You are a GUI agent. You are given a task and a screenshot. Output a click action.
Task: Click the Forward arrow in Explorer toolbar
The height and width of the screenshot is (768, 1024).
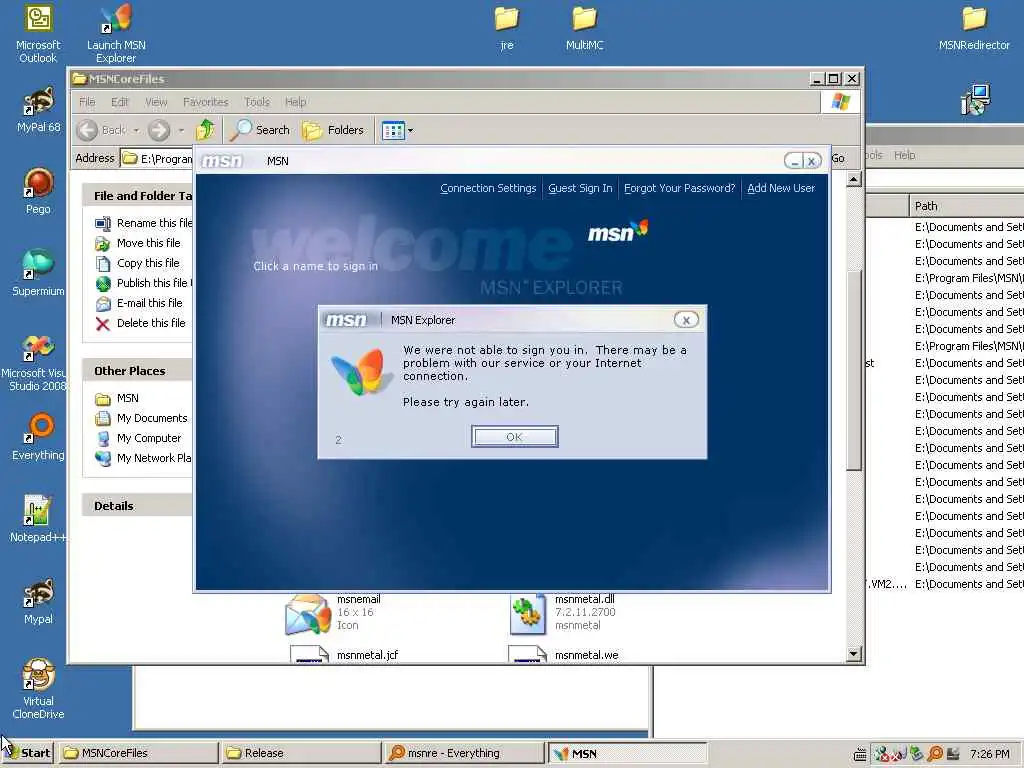pos(159,131)
